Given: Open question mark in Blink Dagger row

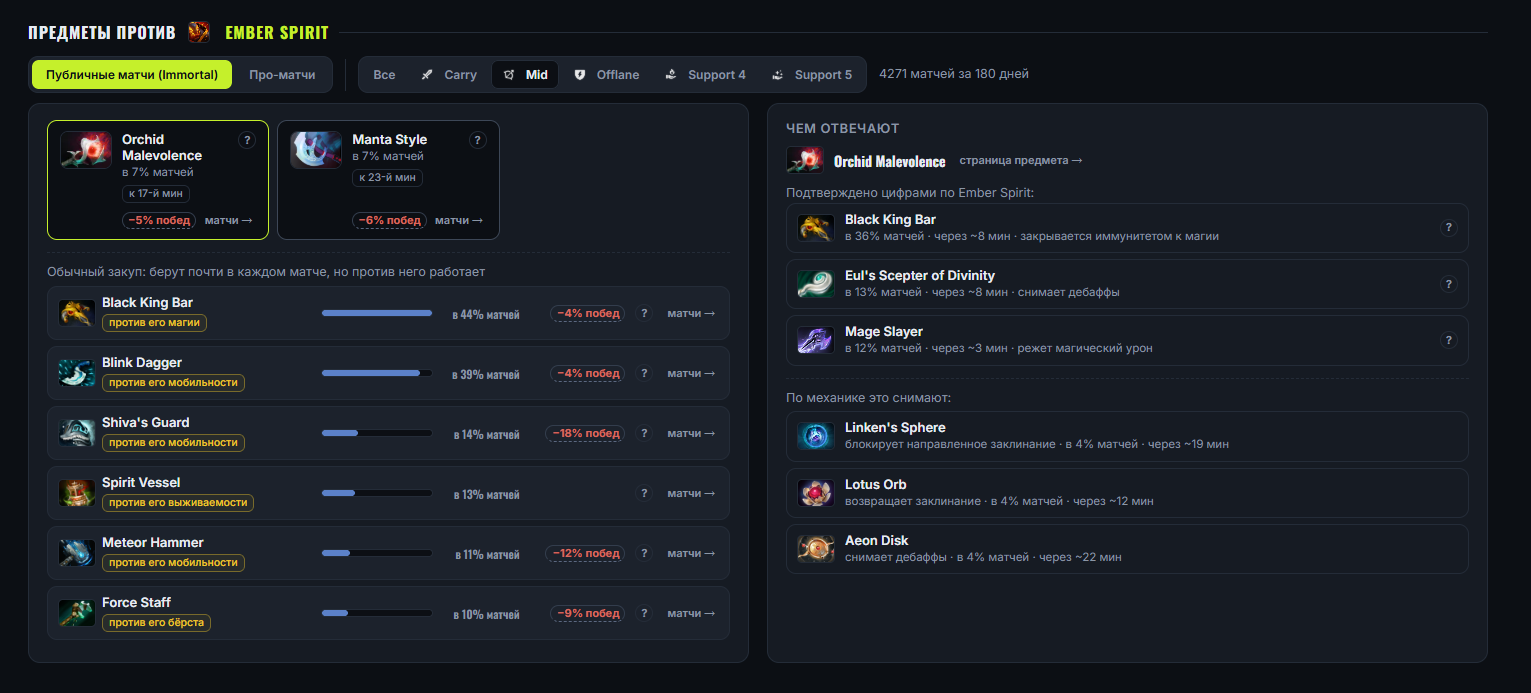Looking at the screenshot, I should click(645, 373).
